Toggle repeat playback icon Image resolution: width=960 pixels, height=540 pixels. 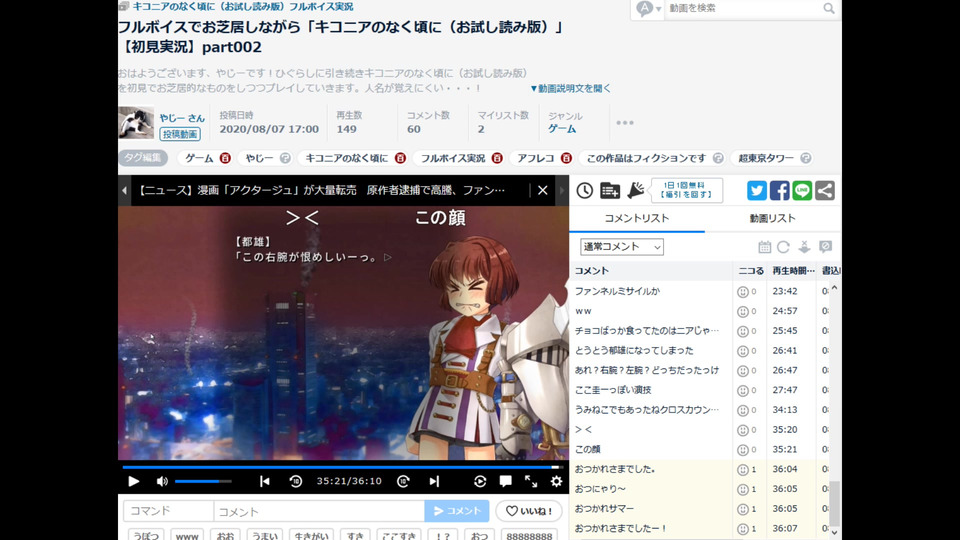point(479,481)
